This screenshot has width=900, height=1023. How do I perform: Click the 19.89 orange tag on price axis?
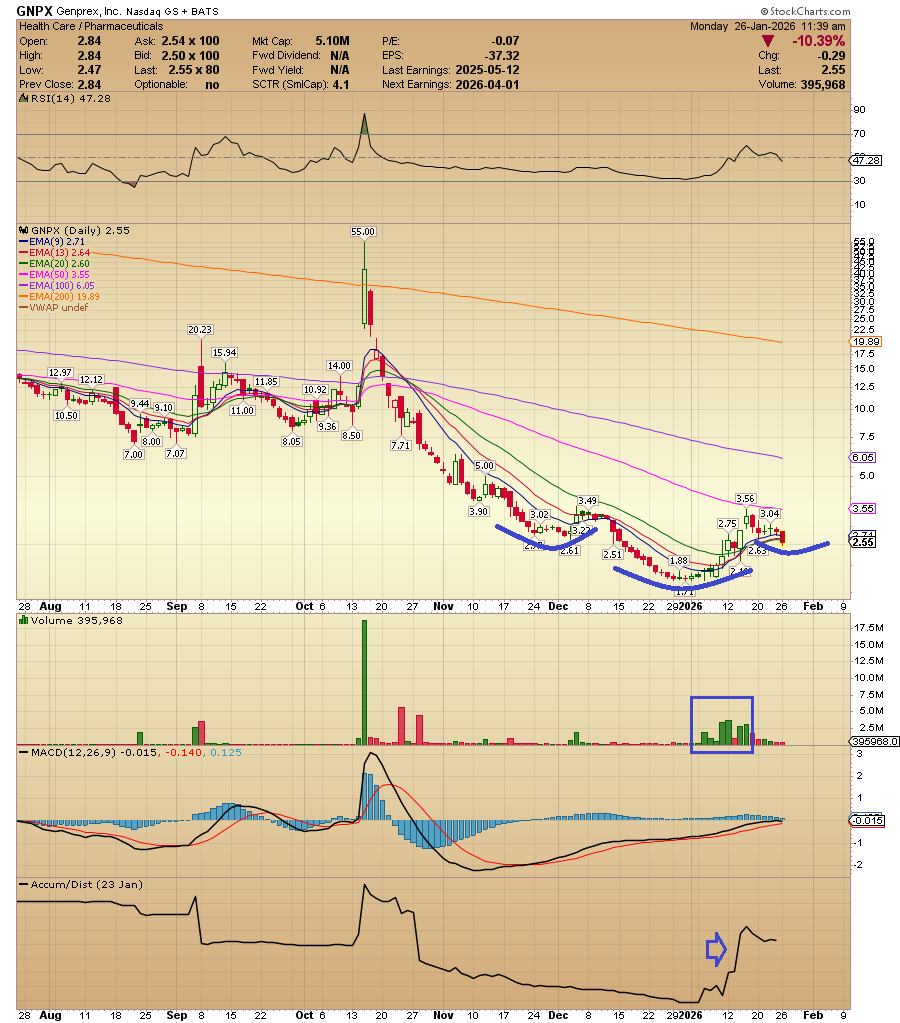[x=867, y=342]
